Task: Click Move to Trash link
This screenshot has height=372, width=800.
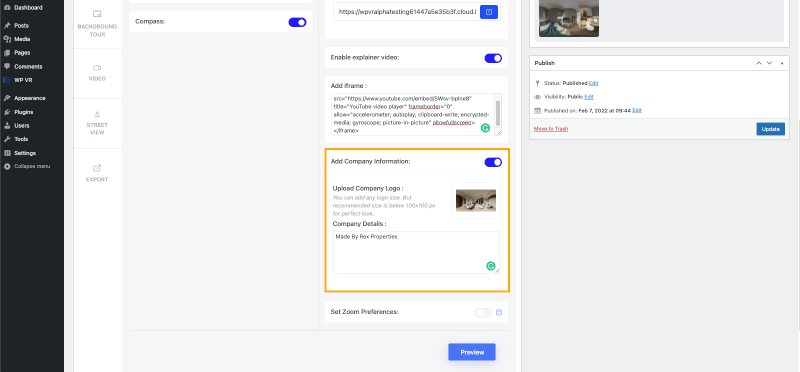Action: click(x=551, y=129)
